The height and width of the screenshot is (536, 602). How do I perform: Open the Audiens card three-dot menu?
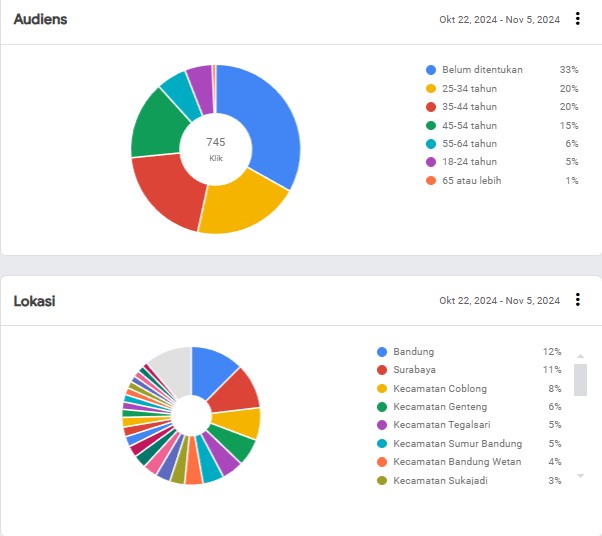click(x=578, y=19)
